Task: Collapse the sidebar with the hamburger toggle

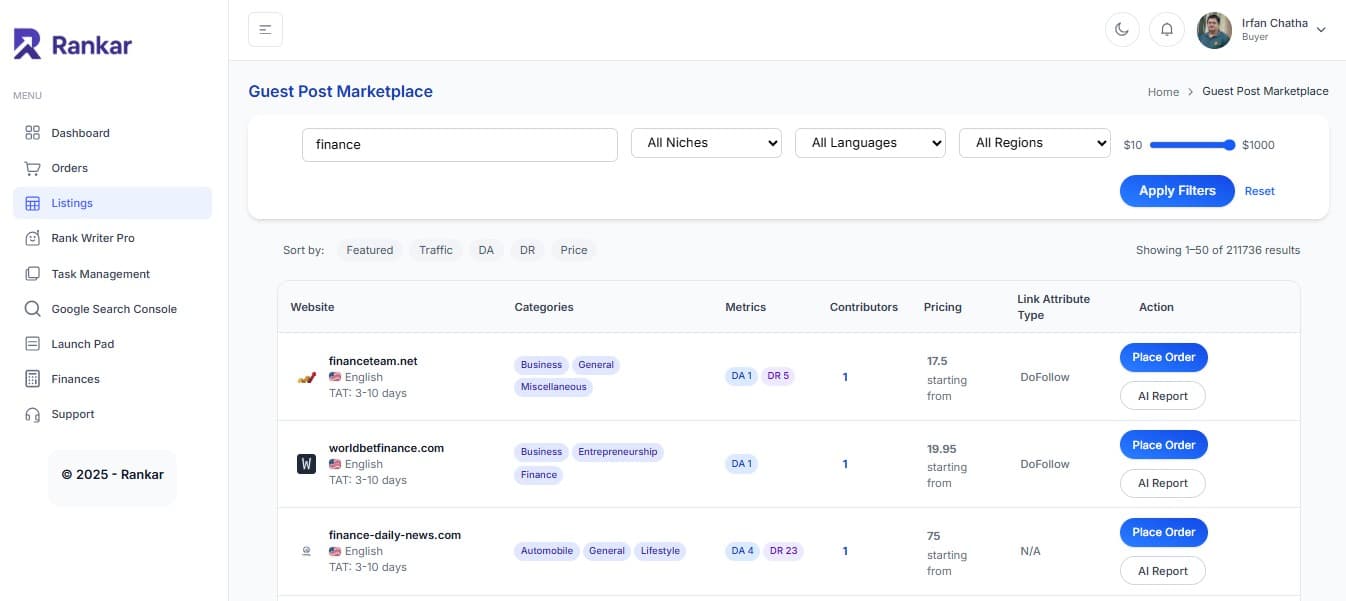Action: tap(265, 29)
